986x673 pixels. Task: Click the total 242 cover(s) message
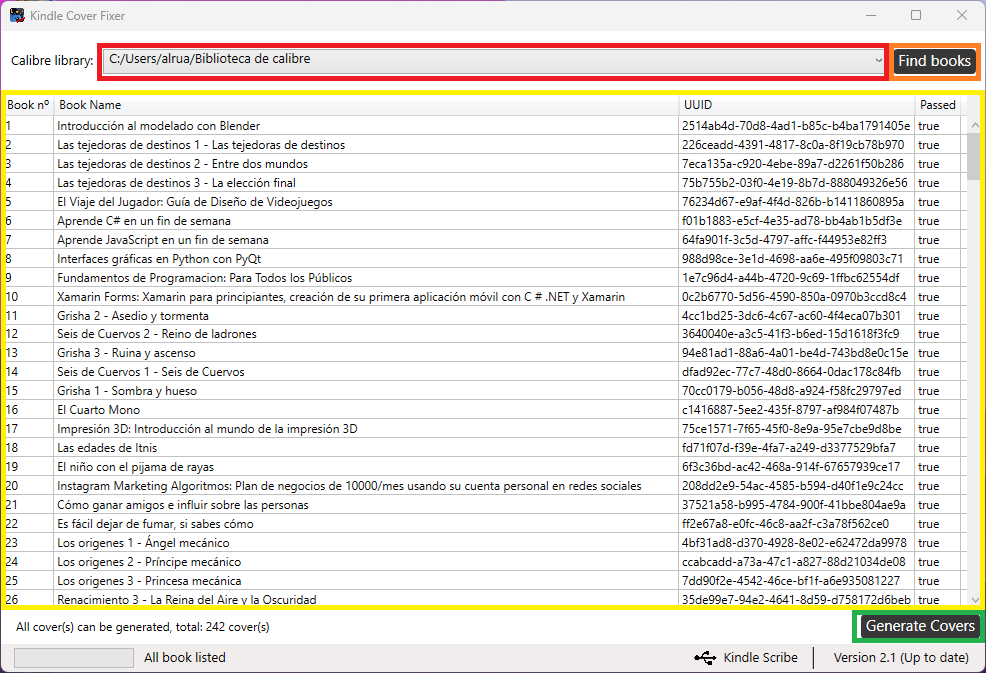click(143, 627)
